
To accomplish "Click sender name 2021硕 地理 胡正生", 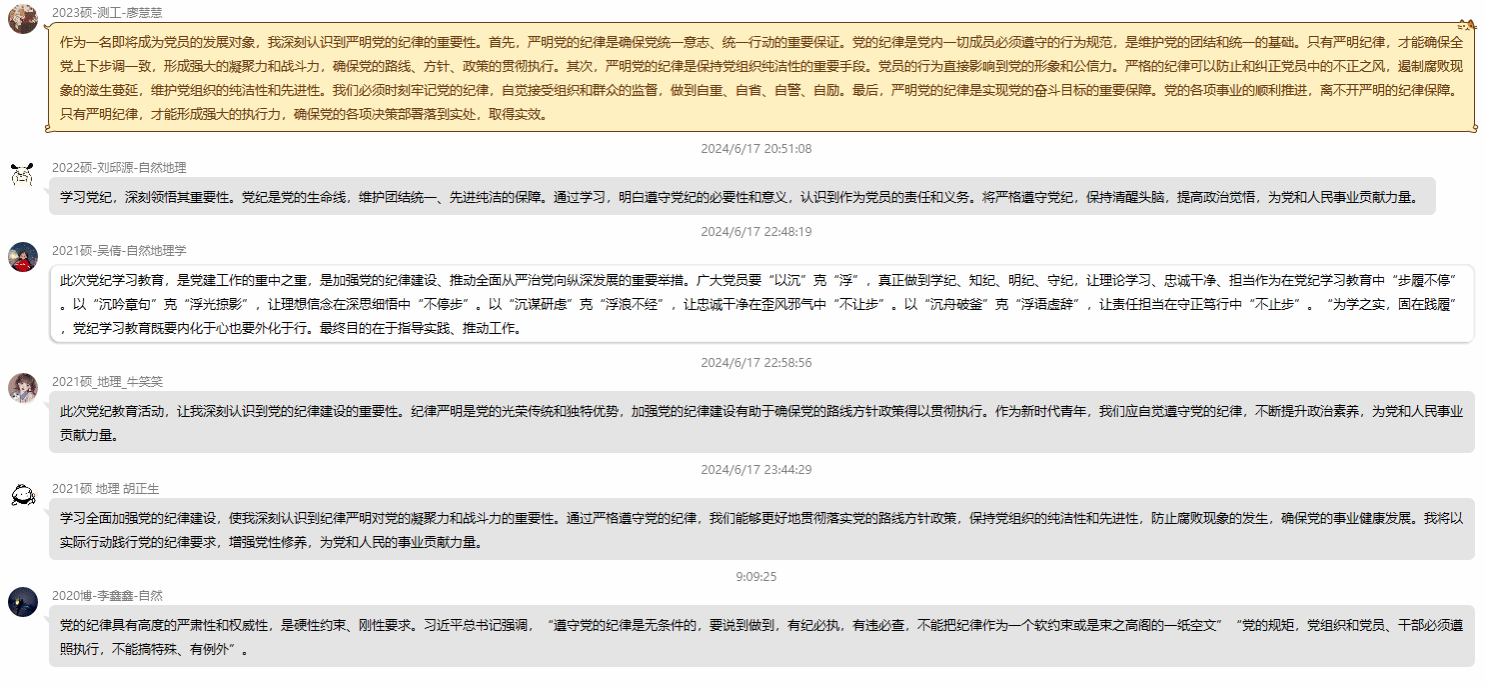I will click(x=105, y=488).
